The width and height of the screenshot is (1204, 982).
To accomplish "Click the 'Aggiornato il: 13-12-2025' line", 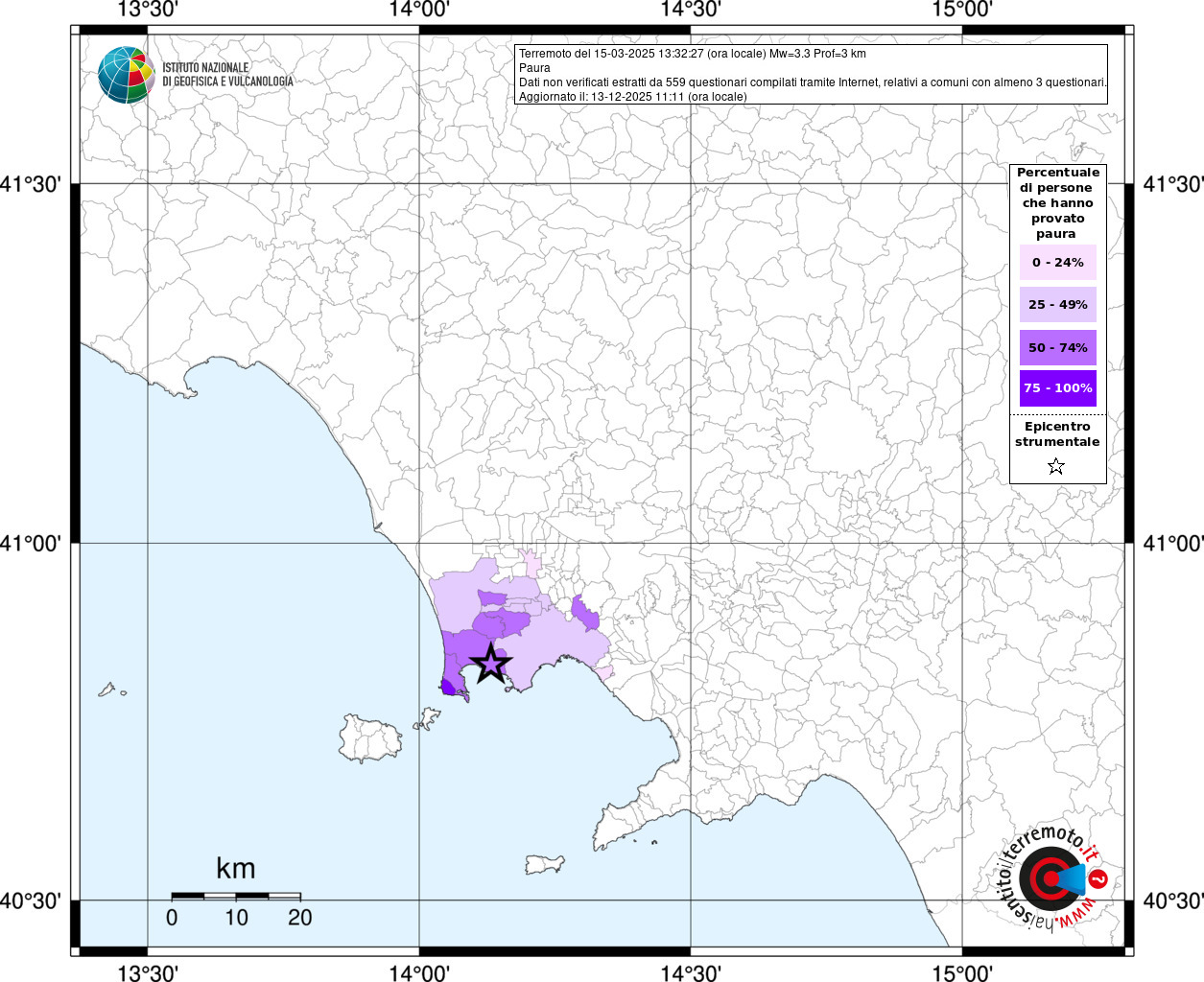I will click(x=633, y=97).
